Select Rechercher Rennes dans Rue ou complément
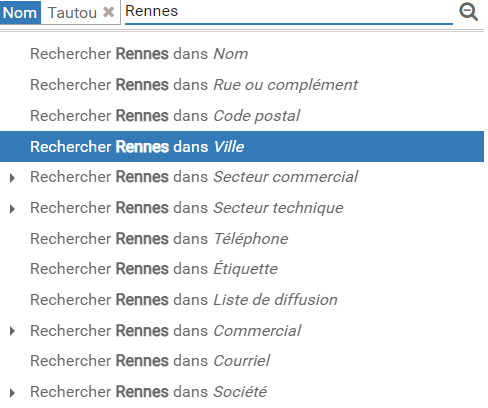The width and height of the screenshot is (488, 408). (x=242, y=85)
